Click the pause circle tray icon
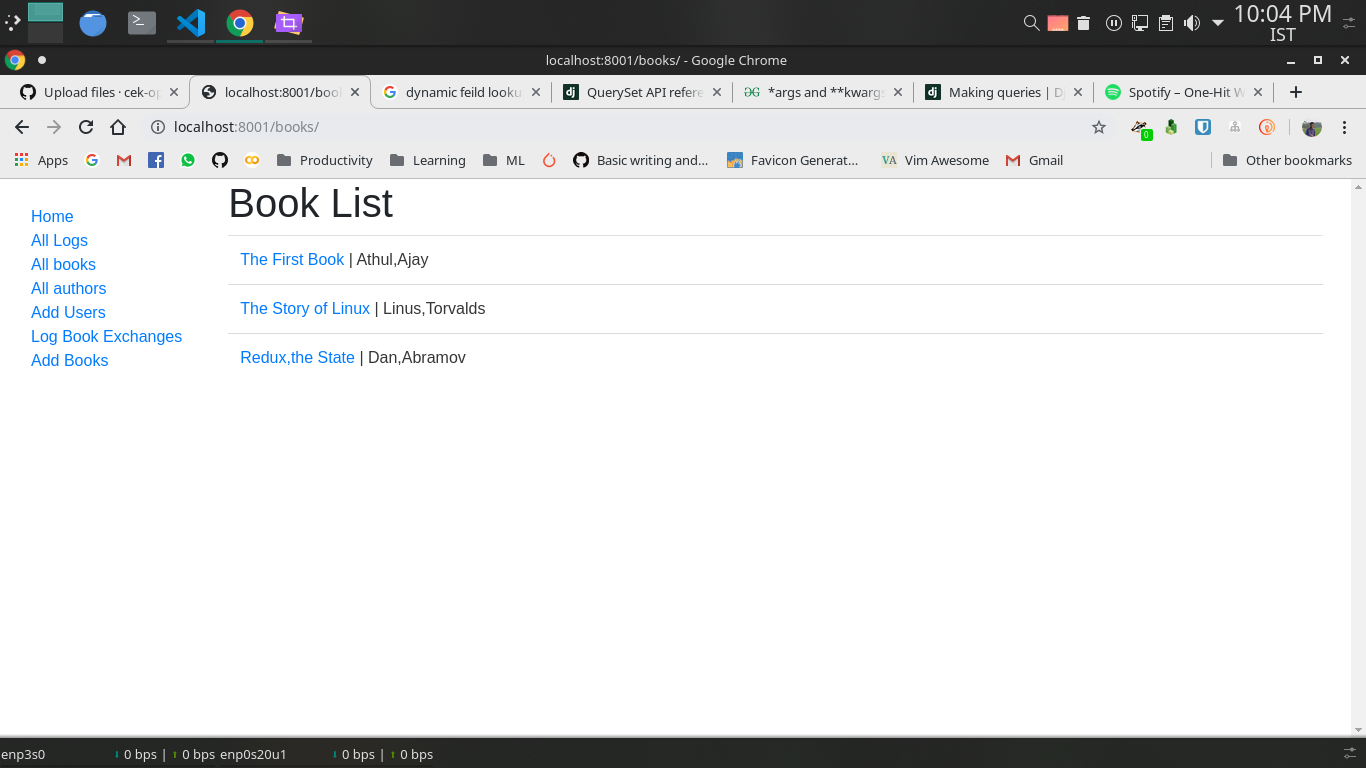 tap(1113, 22)
